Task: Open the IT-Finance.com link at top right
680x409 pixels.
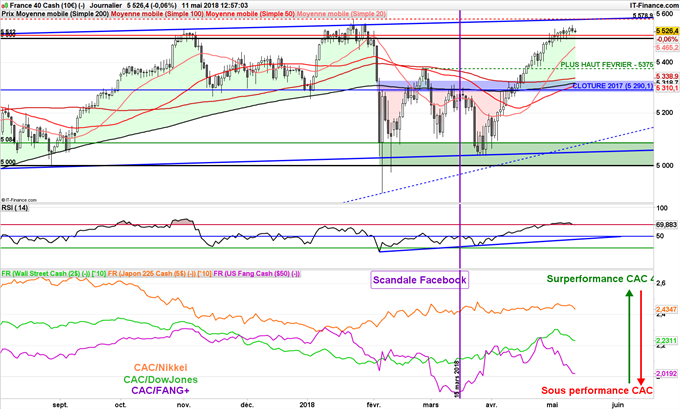Action: point(654,6)
